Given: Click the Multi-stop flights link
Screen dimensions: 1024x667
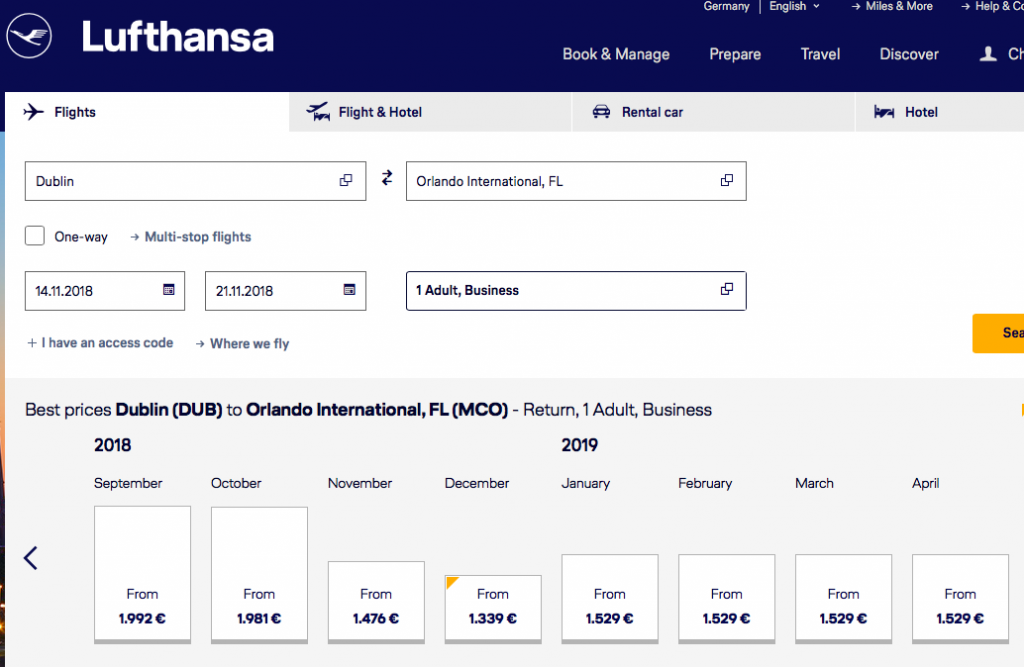Looking at the screenshot, I should [197, 237].
